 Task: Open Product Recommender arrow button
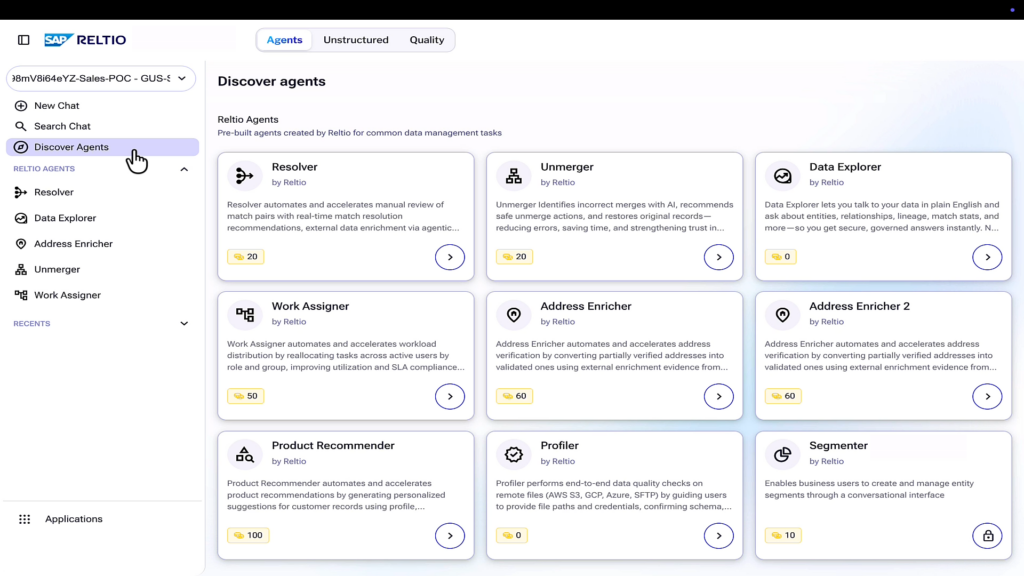(x=450, y=536)
